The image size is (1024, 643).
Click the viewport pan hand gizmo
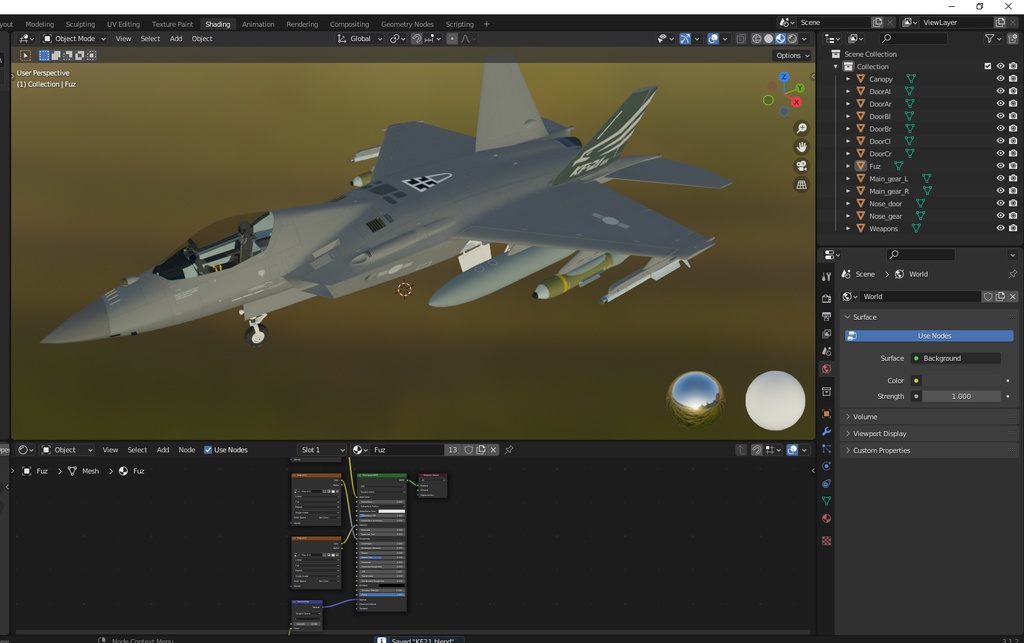click(x=801, y=147)
